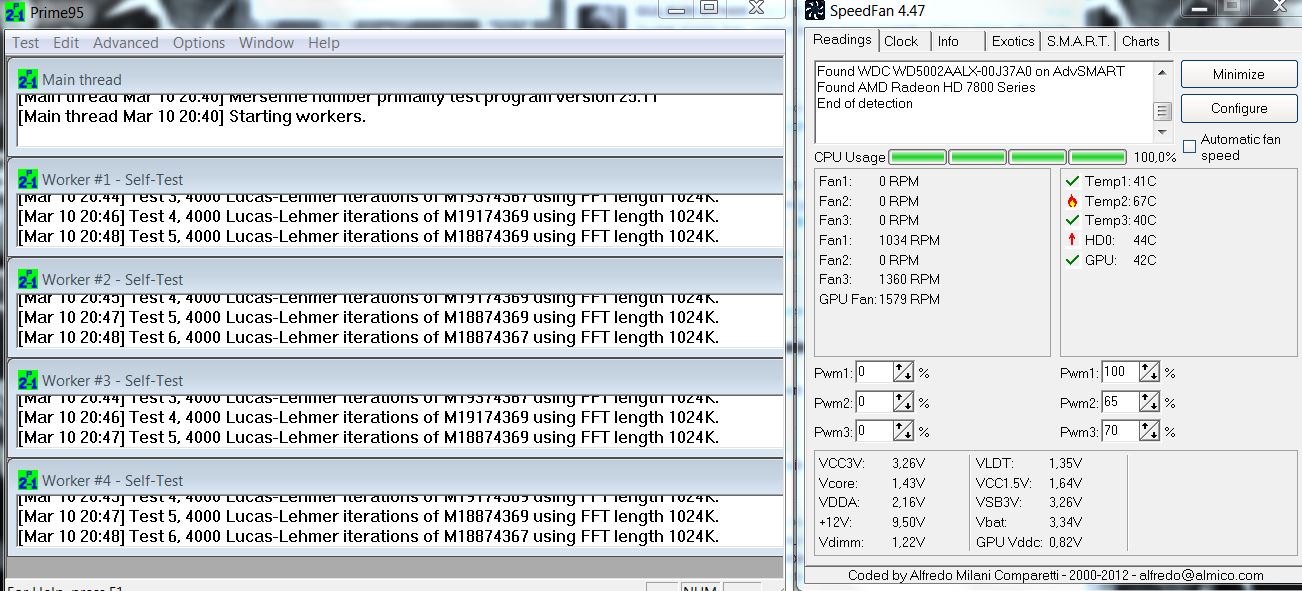The height and width of the screenshot is (591, 1302).
Task: Click the right Pwm2 value field with 65
Action: point(1120,402)
